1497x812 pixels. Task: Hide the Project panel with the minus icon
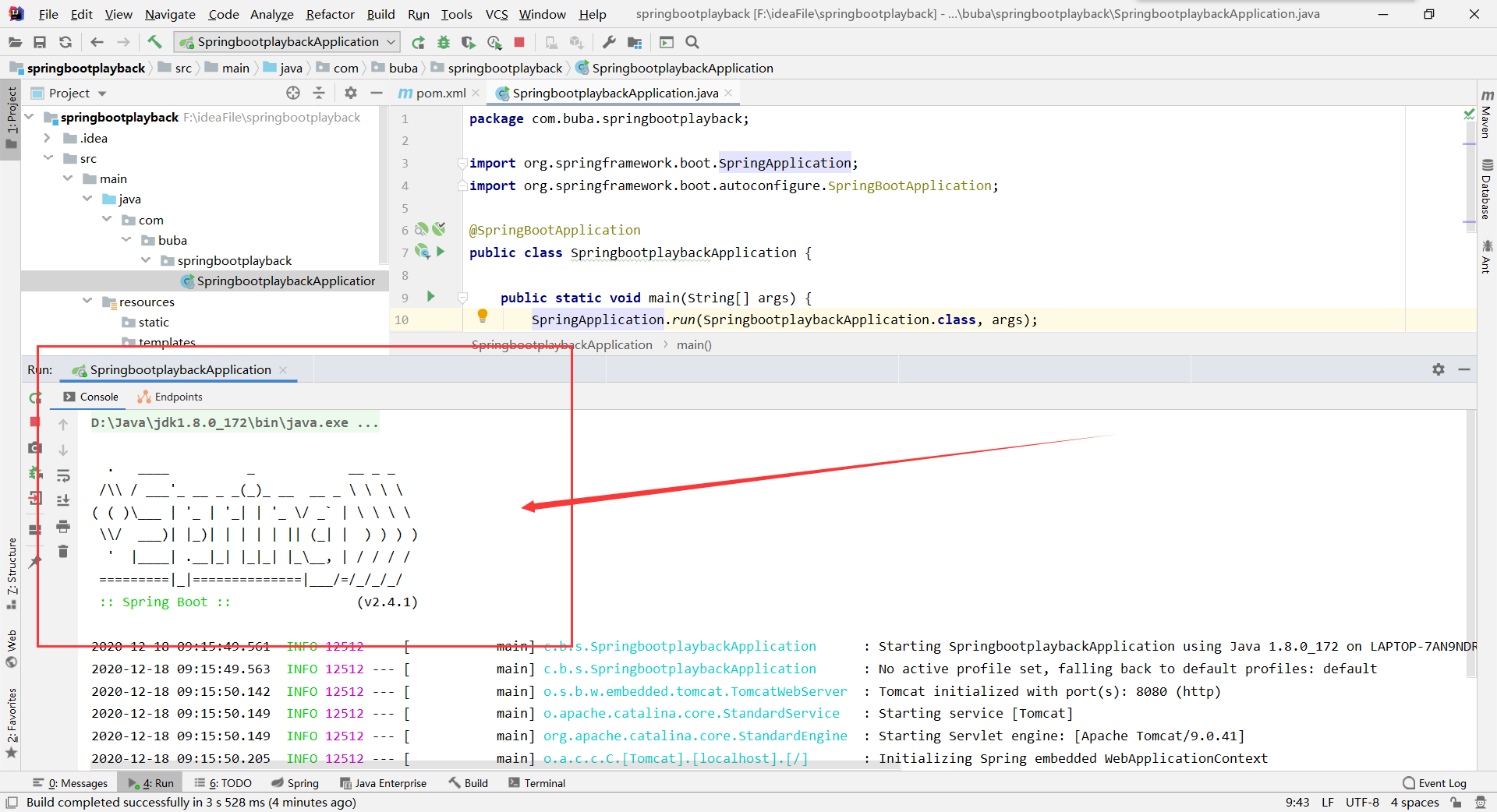(x=377, y=93)
